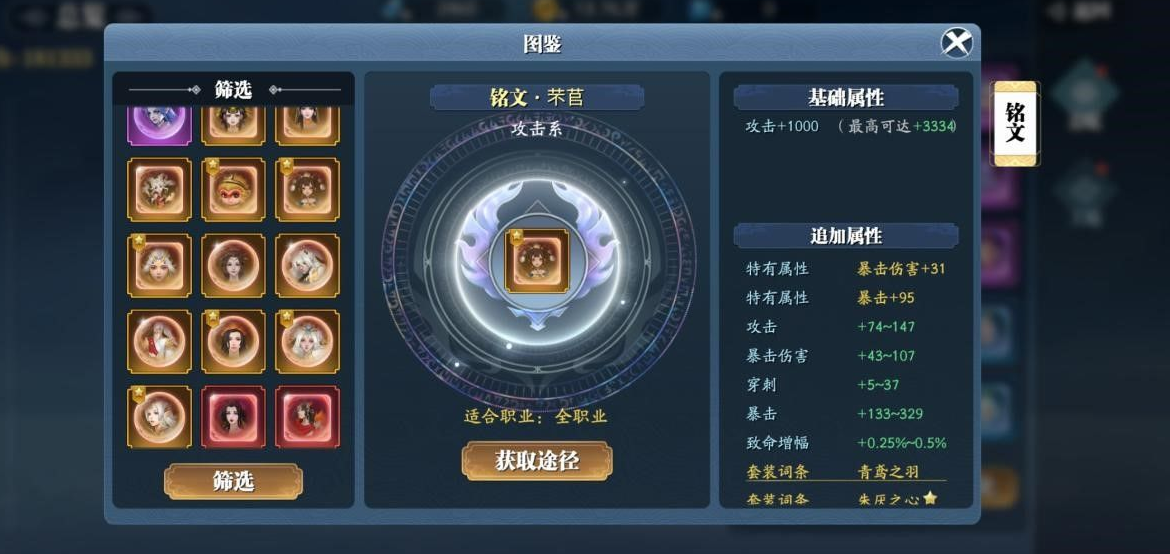Close the 图鉴 dialog
Image resolution: width=1170 pixels, height=554 pixels.
click(x=957, y=43)
